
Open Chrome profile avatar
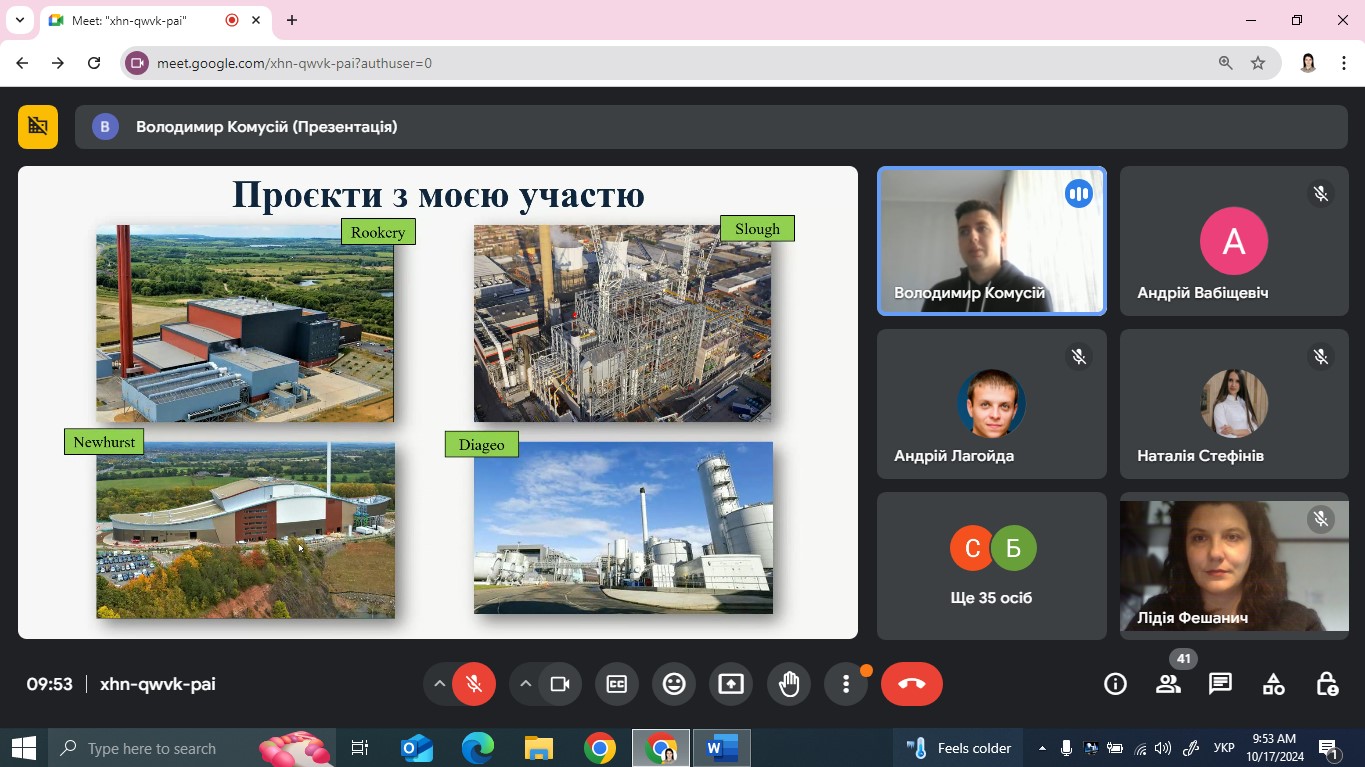tap(1308, 63)
